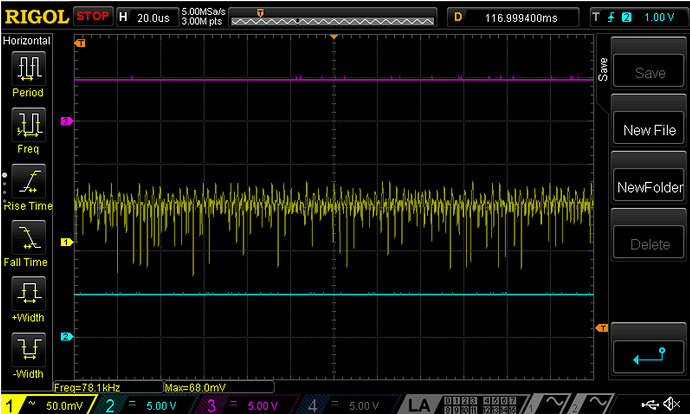Select the -Width measurement icon
This screenshot has width=690, height=414.
28,350
